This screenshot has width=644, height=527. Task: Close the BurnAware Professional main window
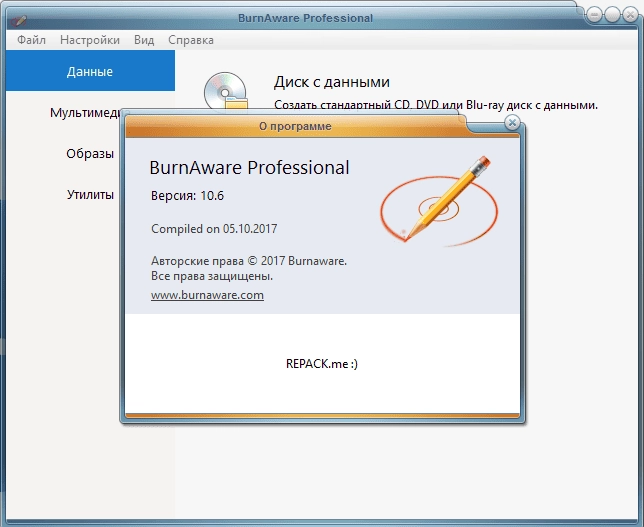pos(630,15)
